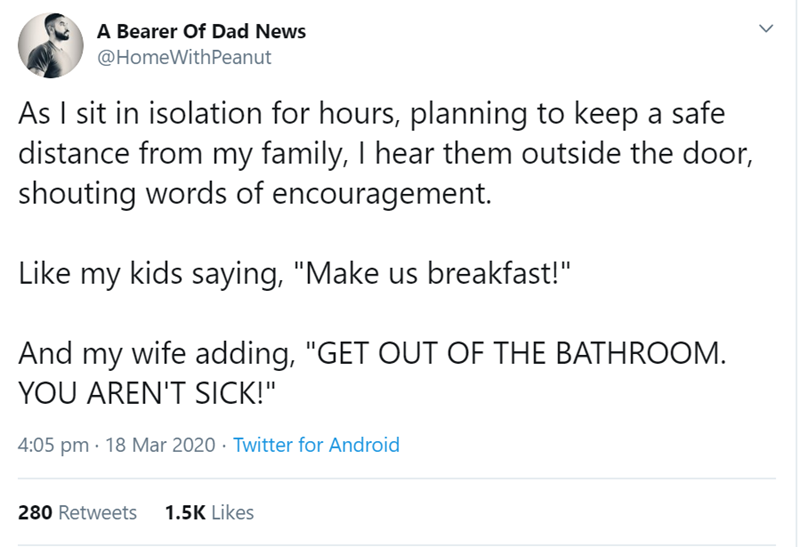Image resolution: width=800 pixels, height=547 pixels.
Task: Click the line starting "distance from my family"
Action: click(382, 153)
